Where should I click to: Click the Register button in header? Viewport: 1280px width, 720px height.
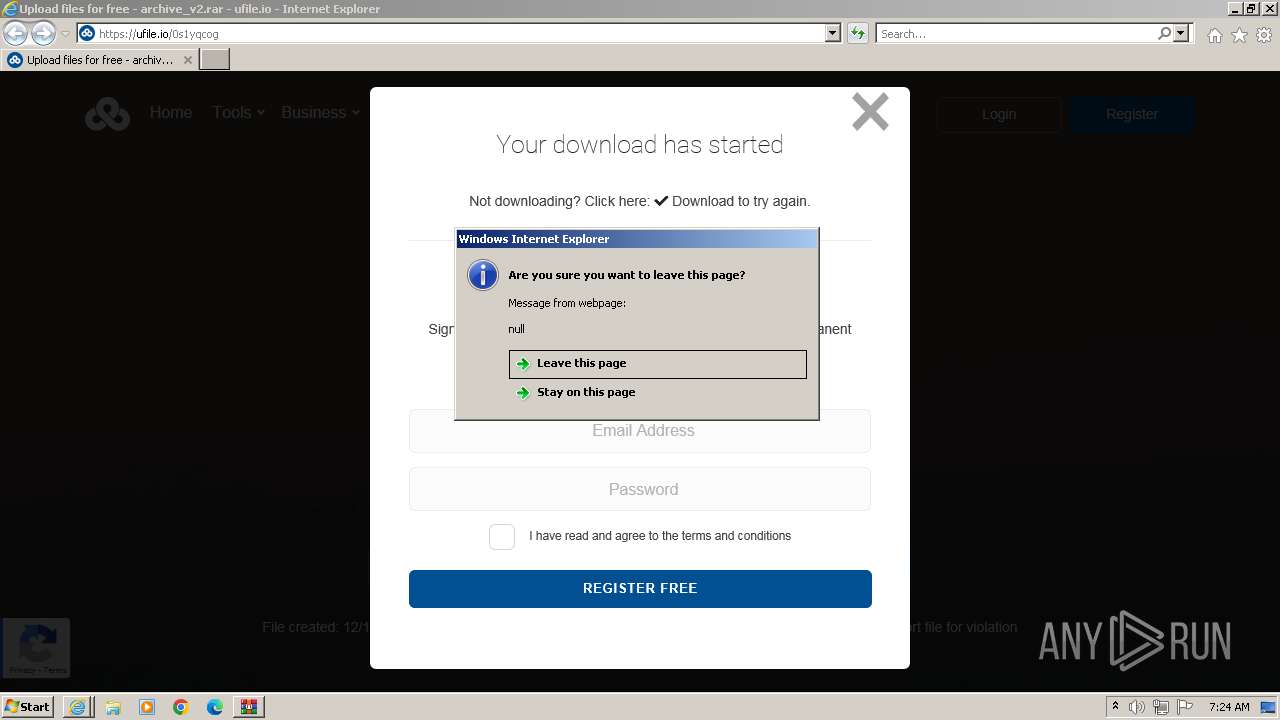pos(1132,114)
